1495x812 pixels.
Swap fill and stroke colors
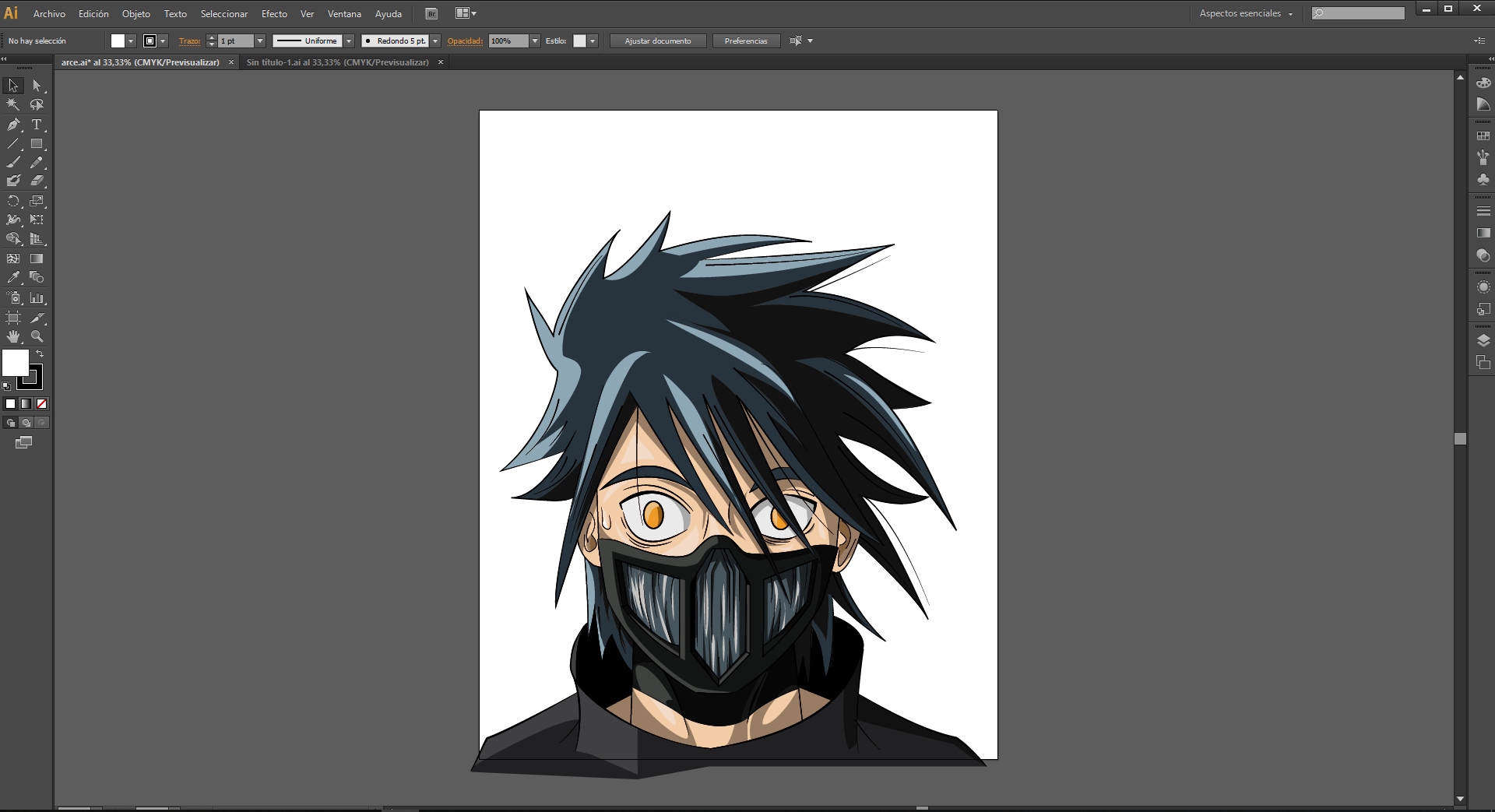40,354
